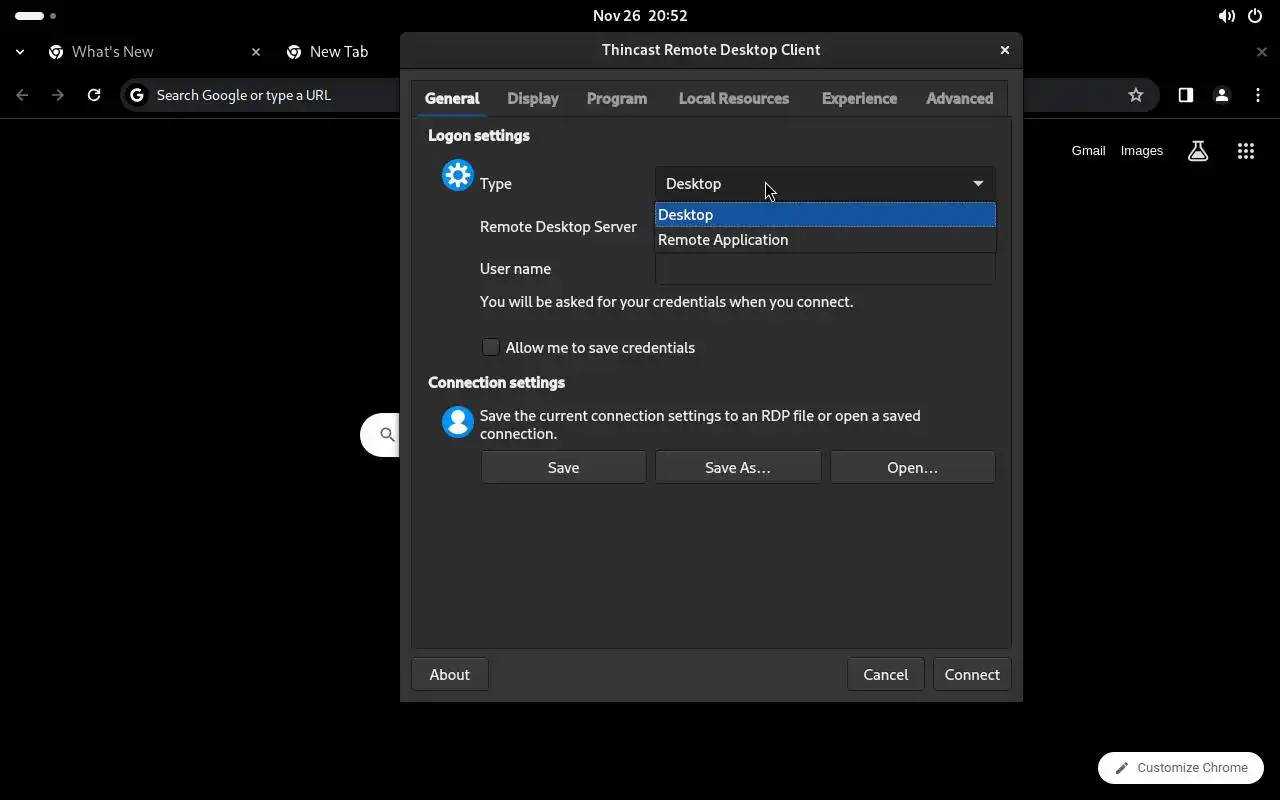Switch to the New Tab browser tab
The image size is (1280, 800).
coord(338,52)
